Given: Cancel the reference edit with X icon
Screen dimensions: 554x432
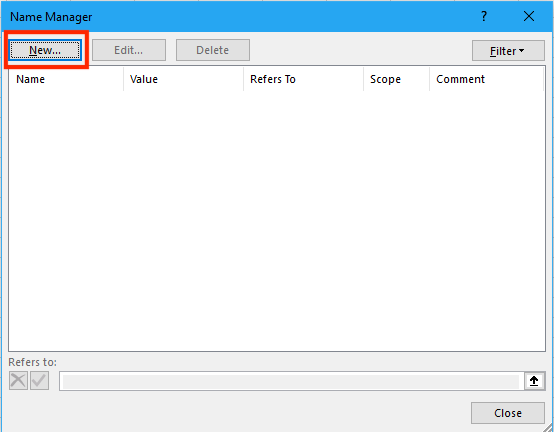Looking at the screenshot, I should [18, 381].
